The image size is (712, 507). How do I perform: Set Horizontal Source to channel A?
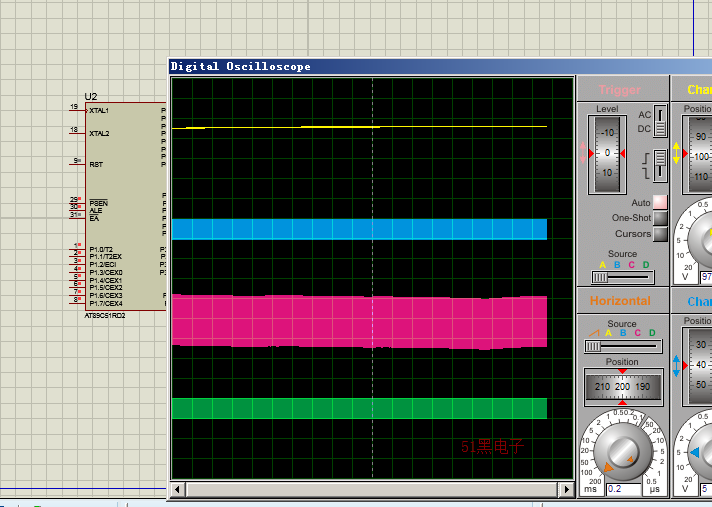(x=608, y=333)
